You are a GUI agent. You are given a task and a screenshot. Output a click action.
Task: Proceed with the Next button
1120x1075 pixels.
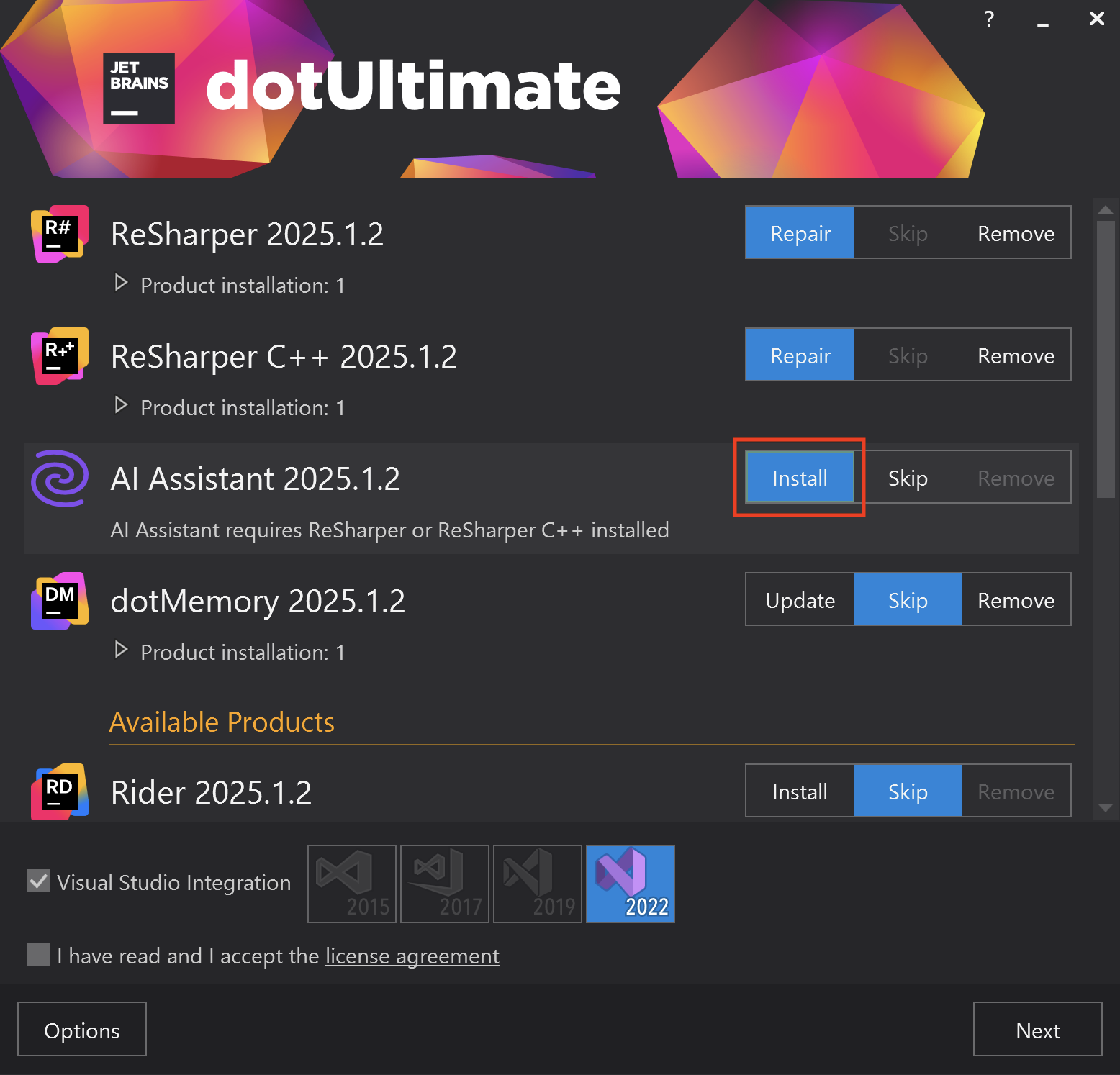tap(1037, 1029)
